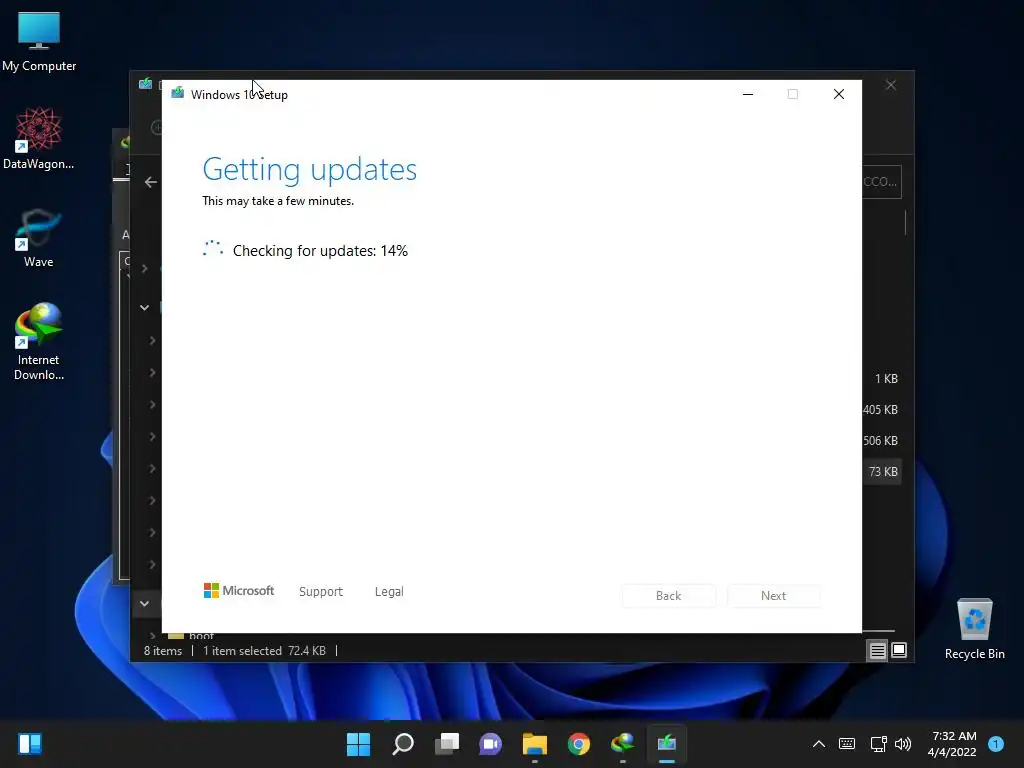Open the Recycle Bin
The image size is (1024, 768).
[x=974, y=629]
